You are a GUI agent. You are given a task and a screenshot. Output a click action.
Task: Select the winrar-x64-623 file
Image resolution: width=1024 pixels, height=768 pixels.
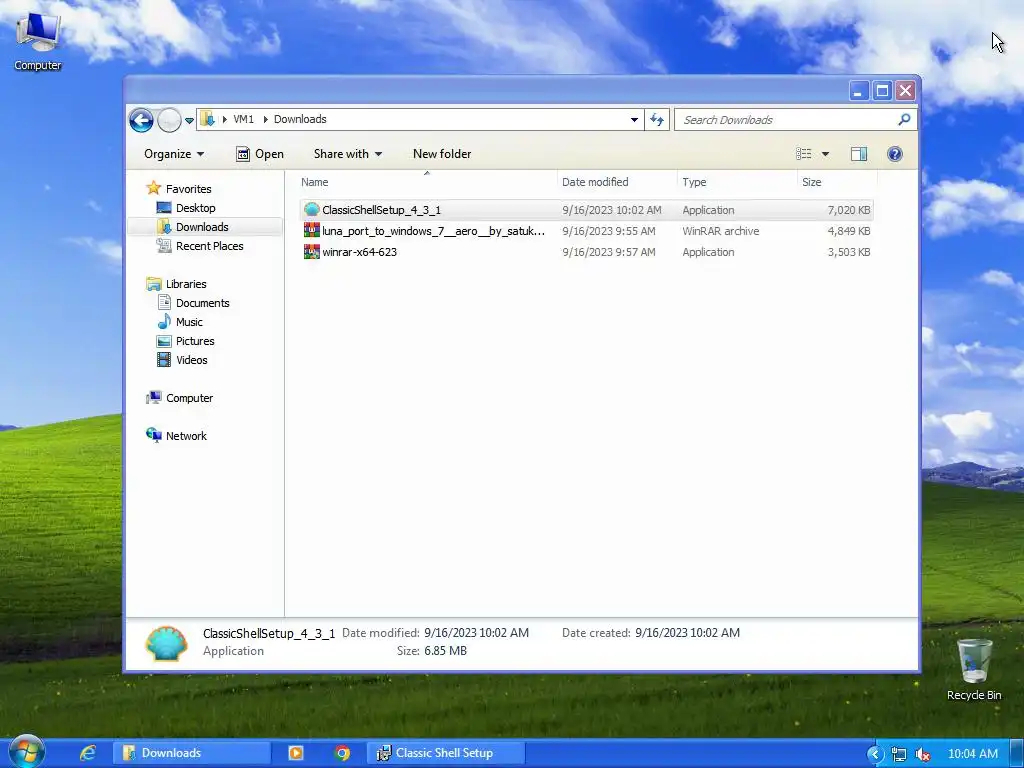586,252
